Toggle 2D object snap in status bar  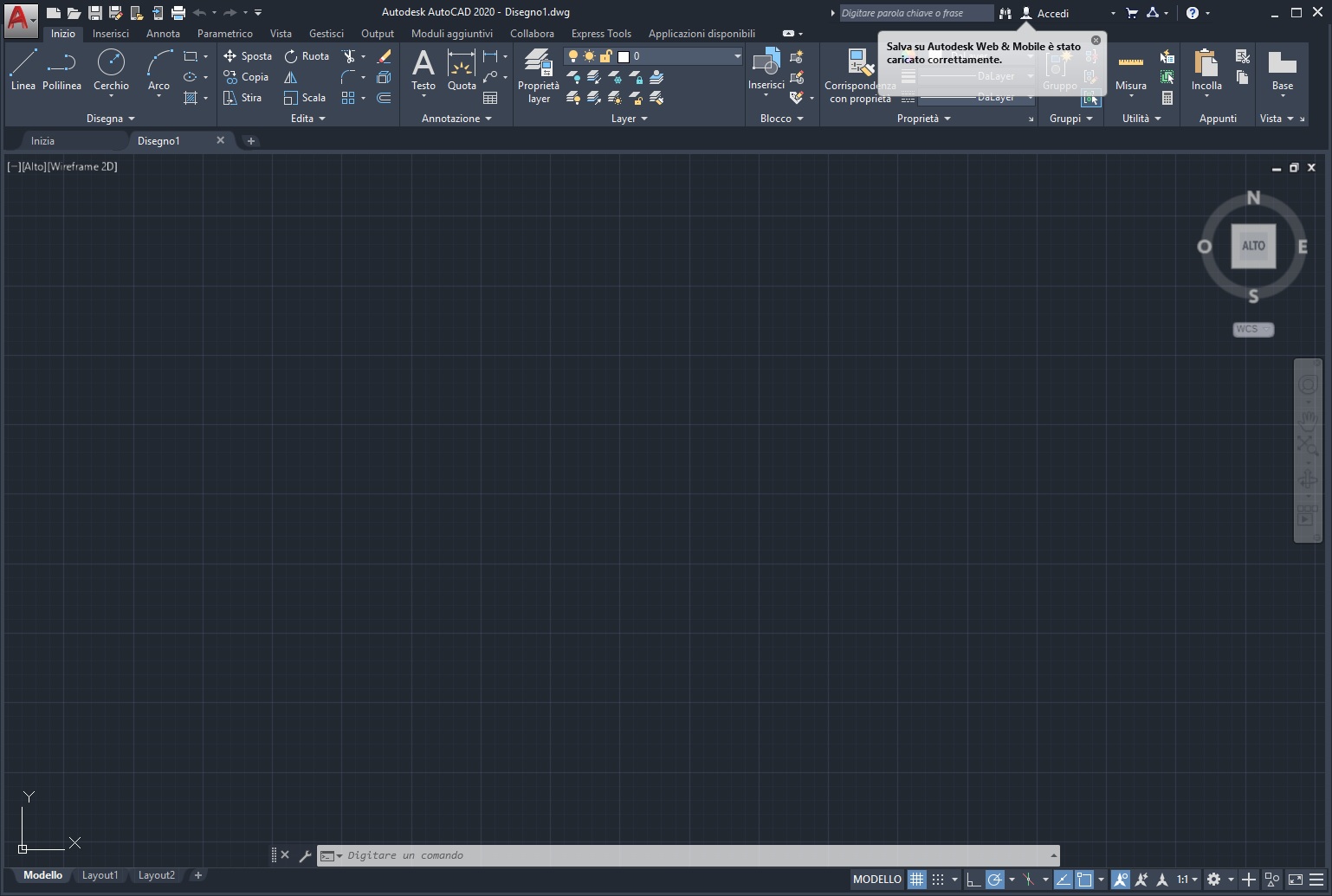(1084, 880)
